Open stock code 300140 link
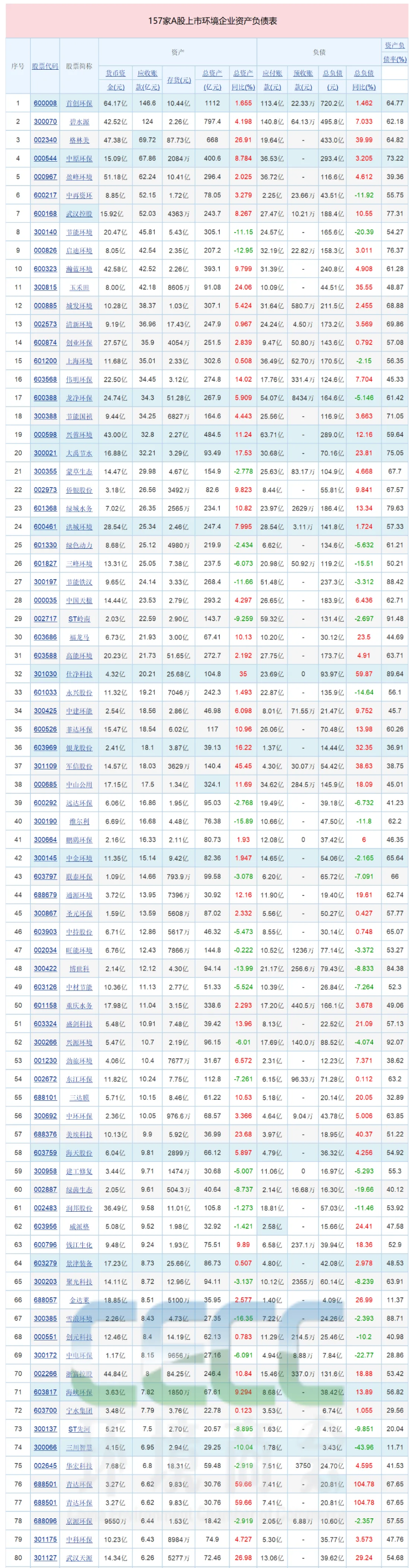Image resolution: width=414 pixels, height=1568 pixels. point(45,232)
